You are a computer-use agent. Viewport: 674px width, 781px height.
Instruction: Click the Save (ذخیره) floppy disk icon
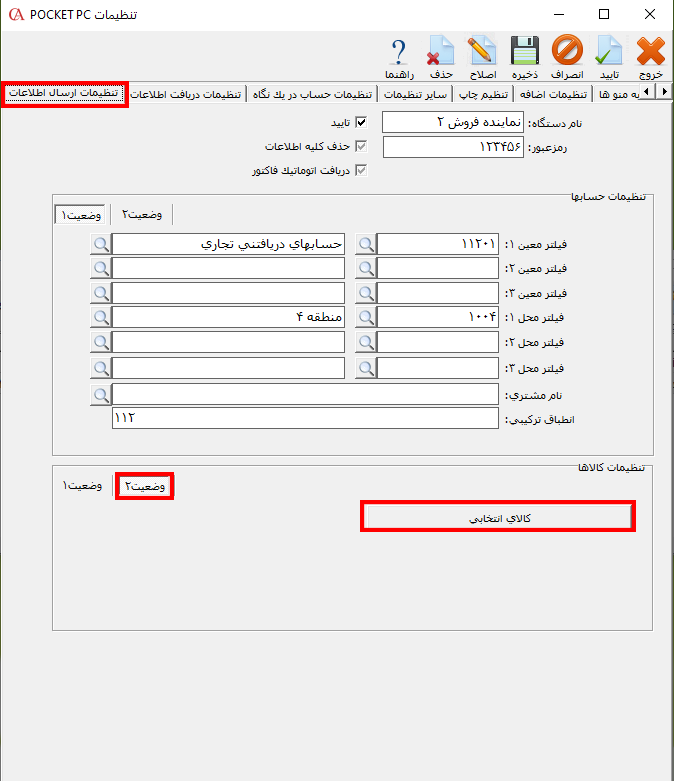525,51
